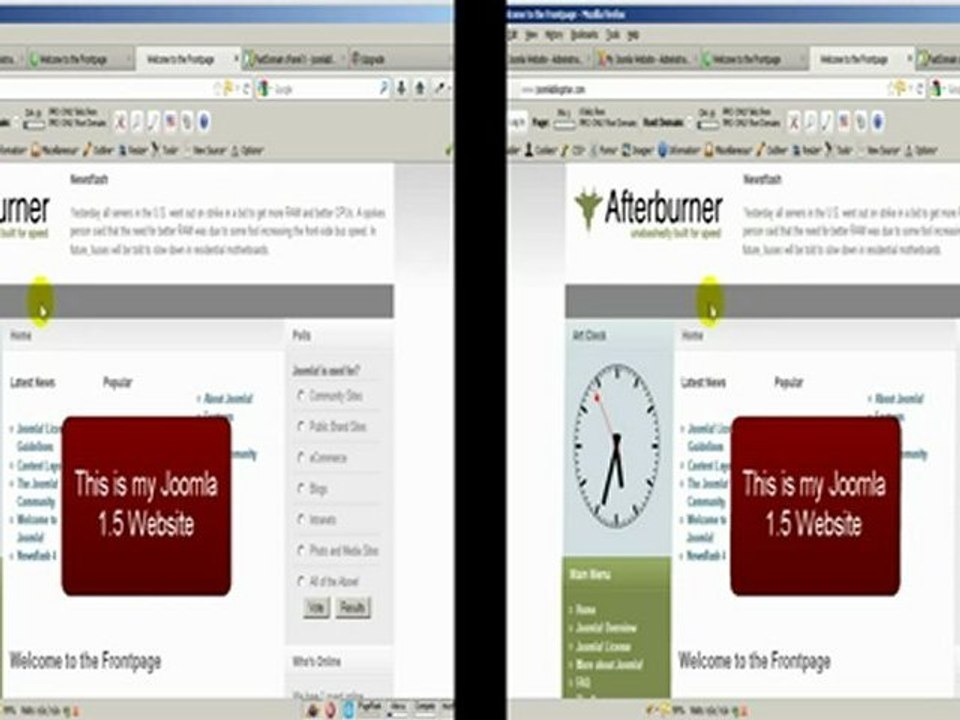Click the downward arrow icon beside left window search box
Image resolution: width=960 pixels, height=720 pixels.
401,88
